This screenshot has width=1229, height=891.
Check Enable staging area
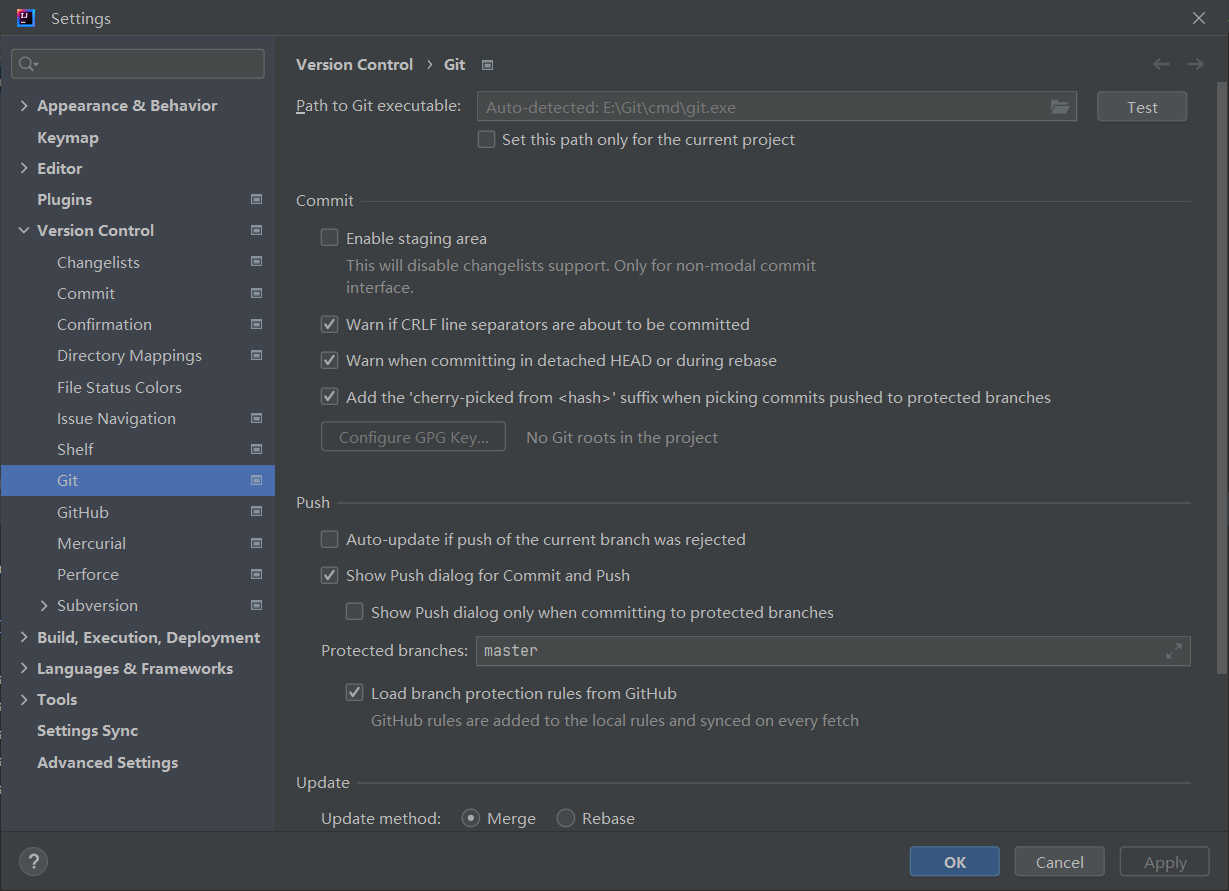click(x=329, y=238)
